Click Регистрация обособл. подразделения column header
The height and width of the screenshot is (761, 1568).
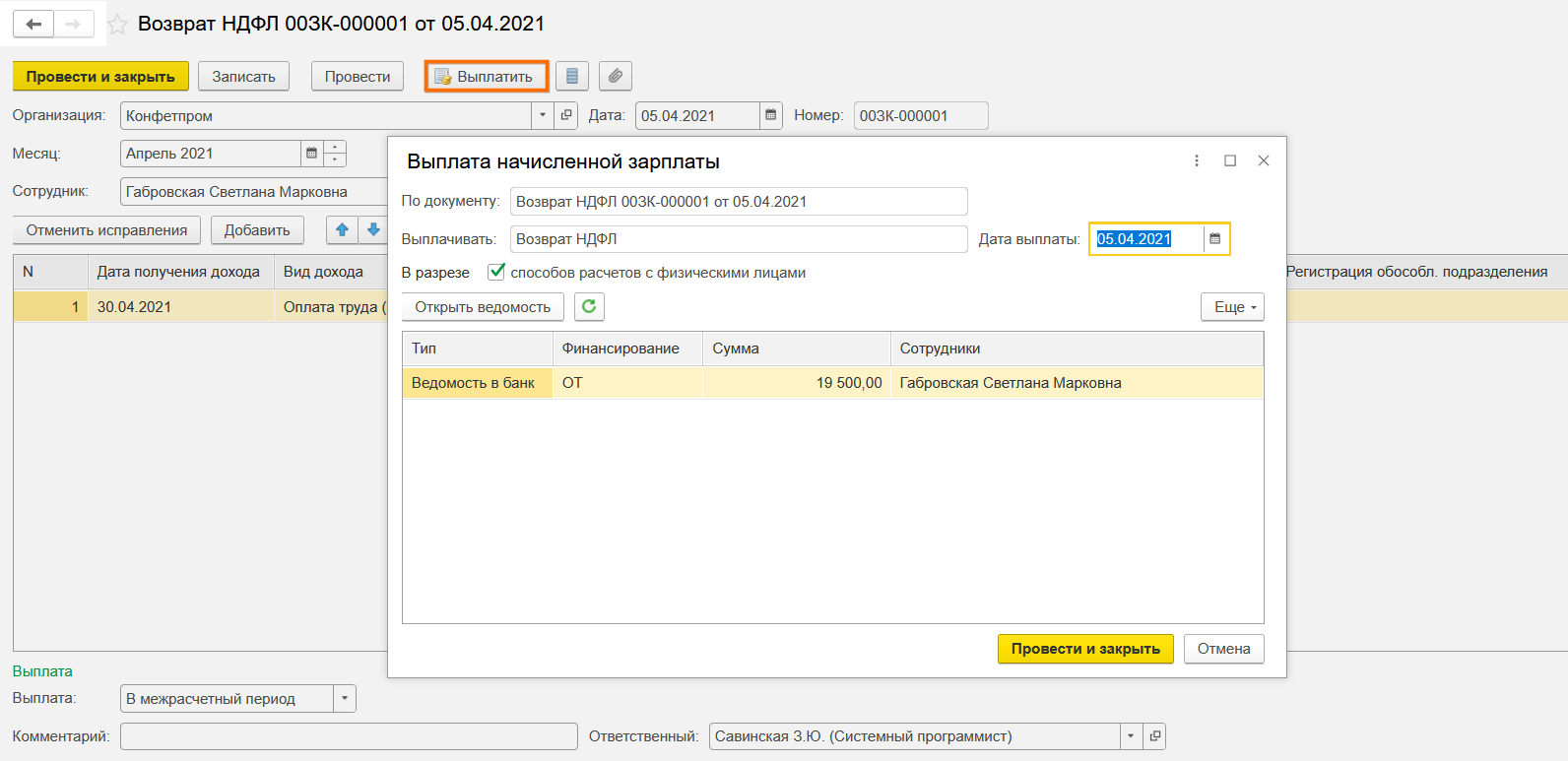(x=1426, y=272)
